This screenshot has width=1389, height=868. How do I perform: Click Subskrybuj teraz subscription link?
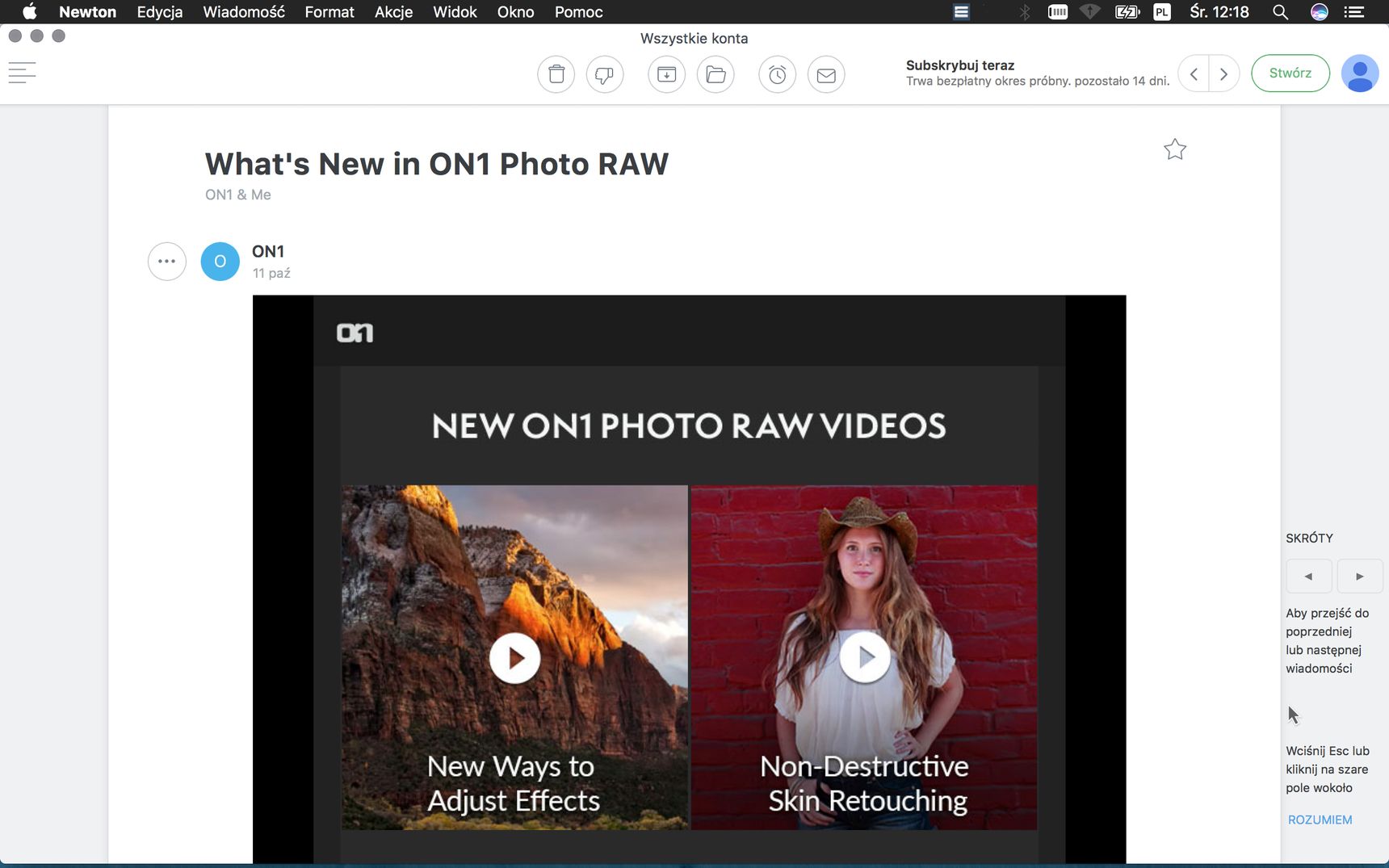click(x=960, y=65)
